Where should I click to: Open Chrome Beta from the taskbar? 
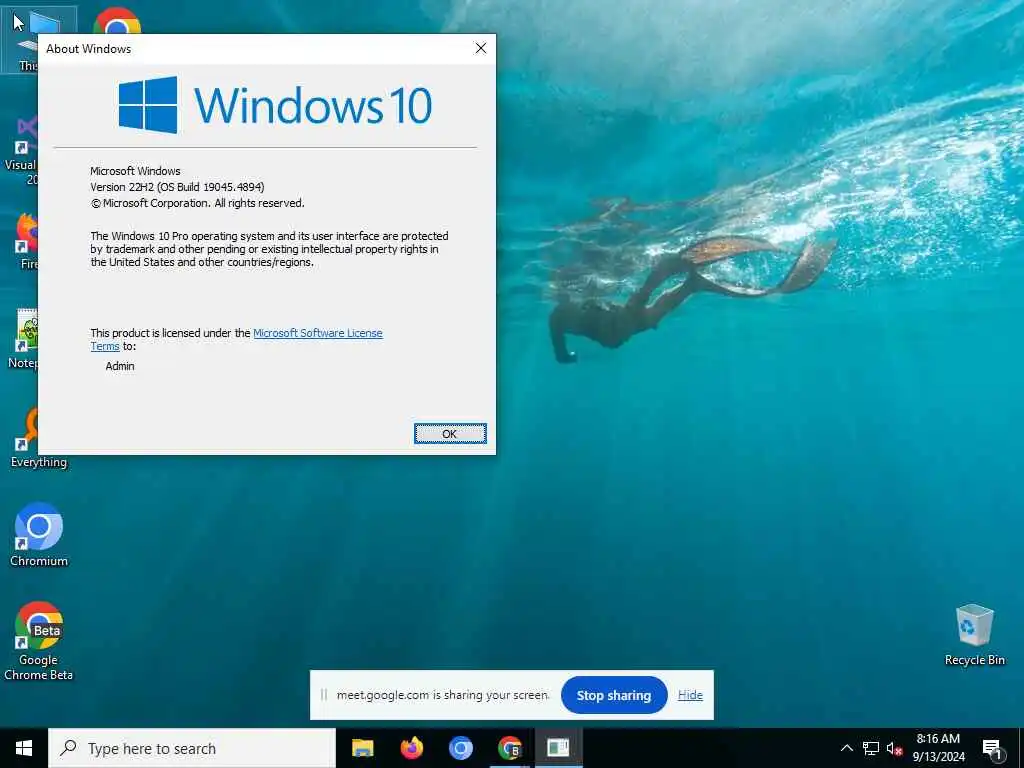509,748
